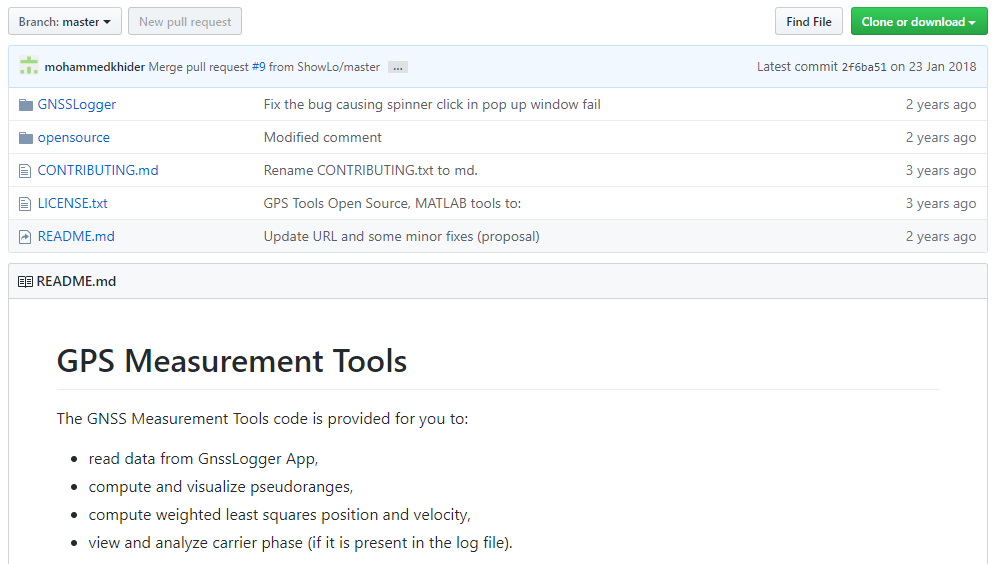The height and width of the screenshot is (564, 1007).
Task: Open latest commit hash 2f6ba51
Action: coord(863,67)
